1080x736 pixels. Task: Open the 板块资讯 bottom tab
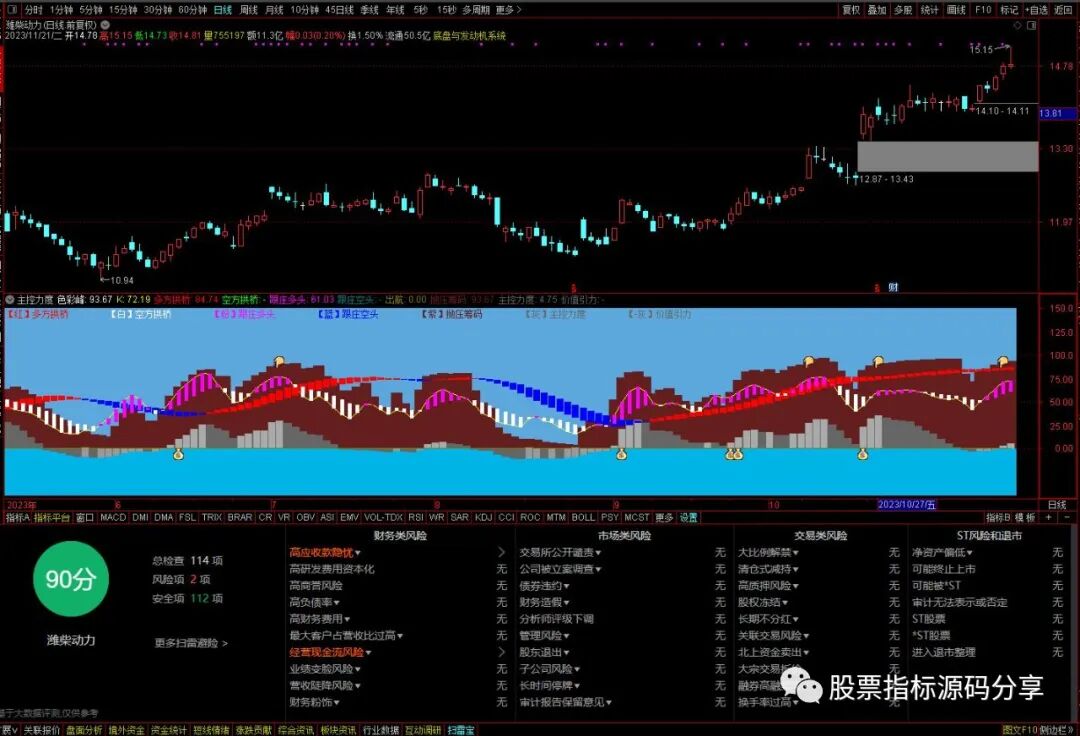coord(338,730)
